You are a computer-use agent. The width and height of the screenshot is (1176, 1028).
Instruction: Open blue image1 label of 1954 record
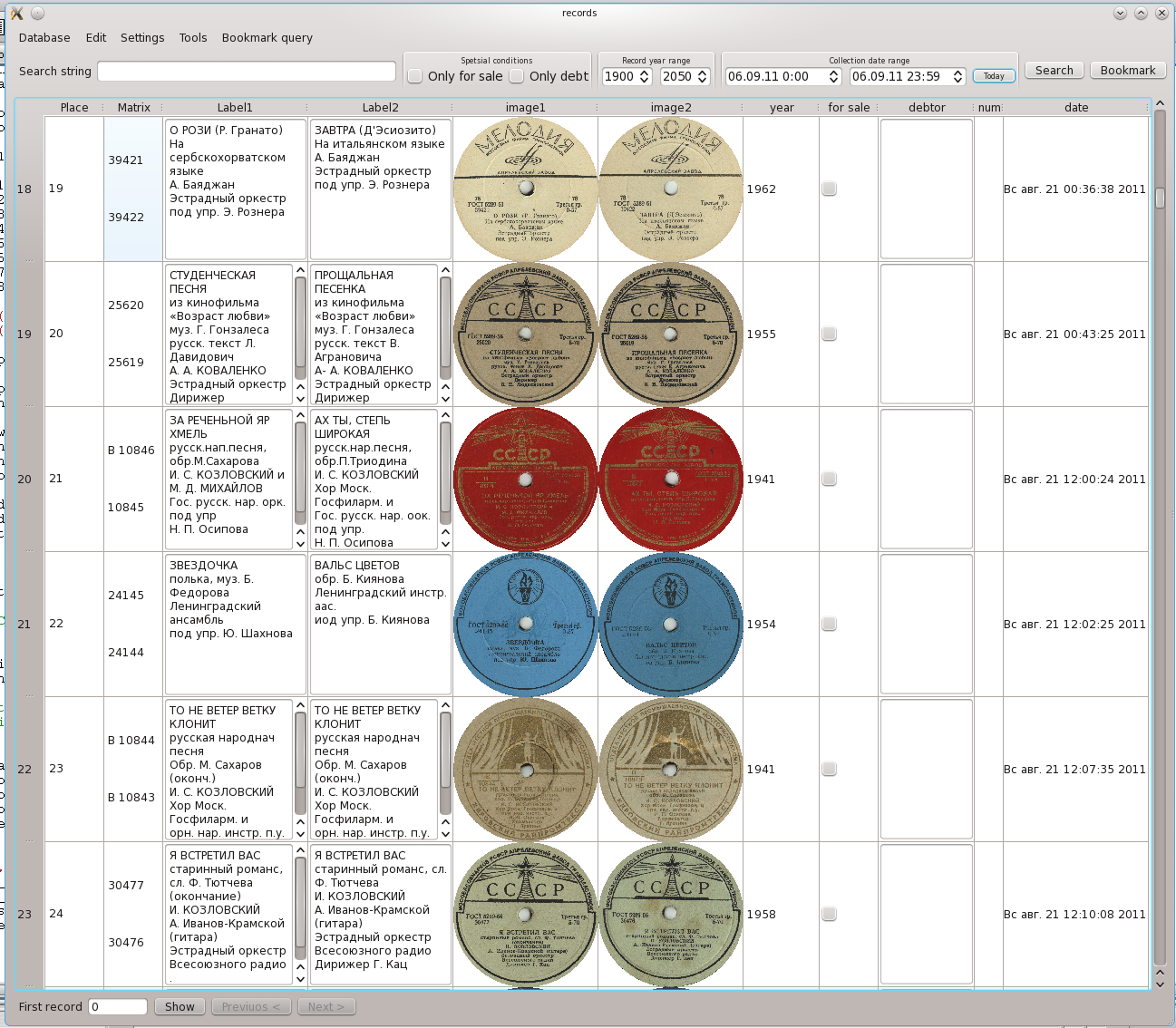click(x=526, y=624)
